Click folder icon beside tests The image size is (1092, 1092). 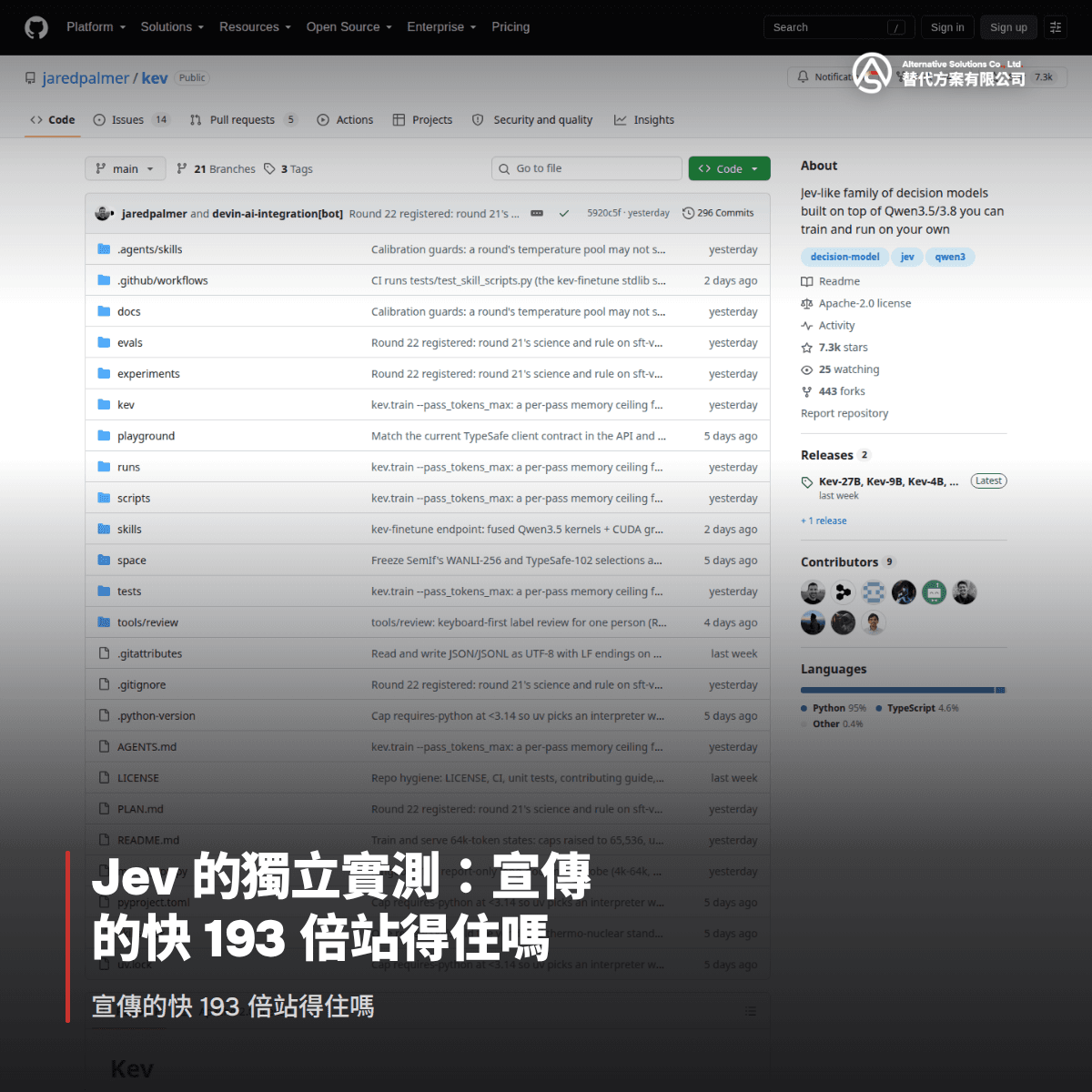(104, 591)
